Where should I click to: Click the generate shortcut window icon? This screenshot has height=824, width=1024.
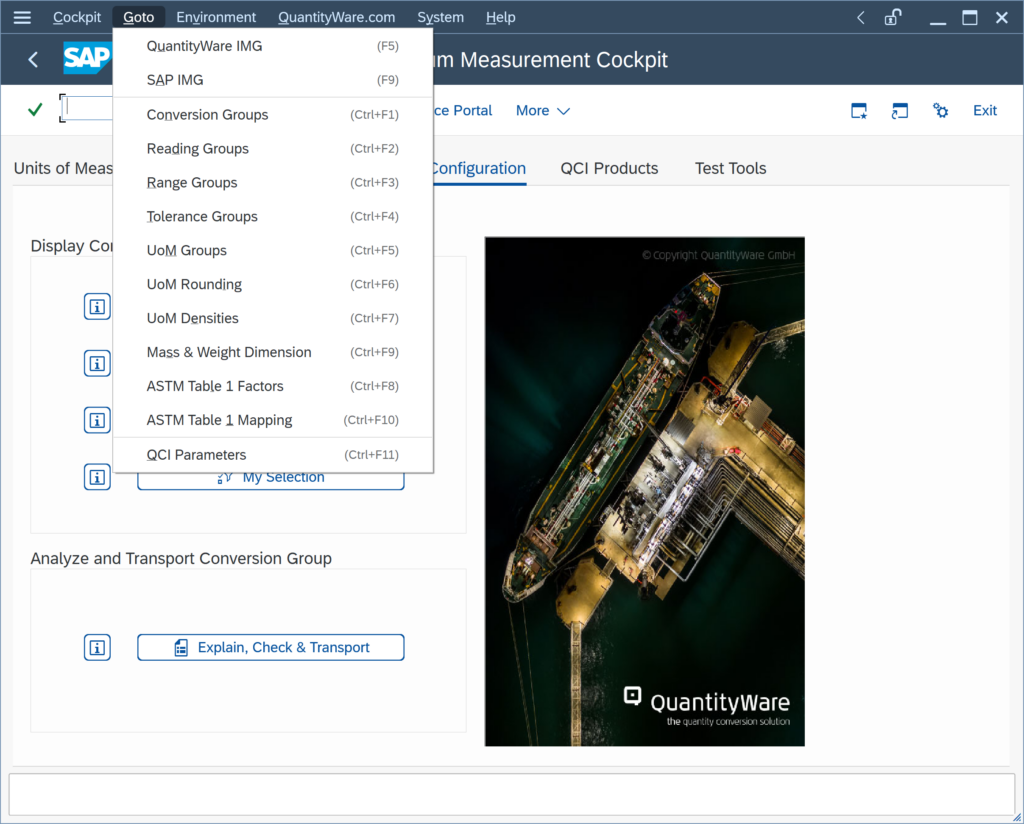pyautogui.click(x=899, y=110)
